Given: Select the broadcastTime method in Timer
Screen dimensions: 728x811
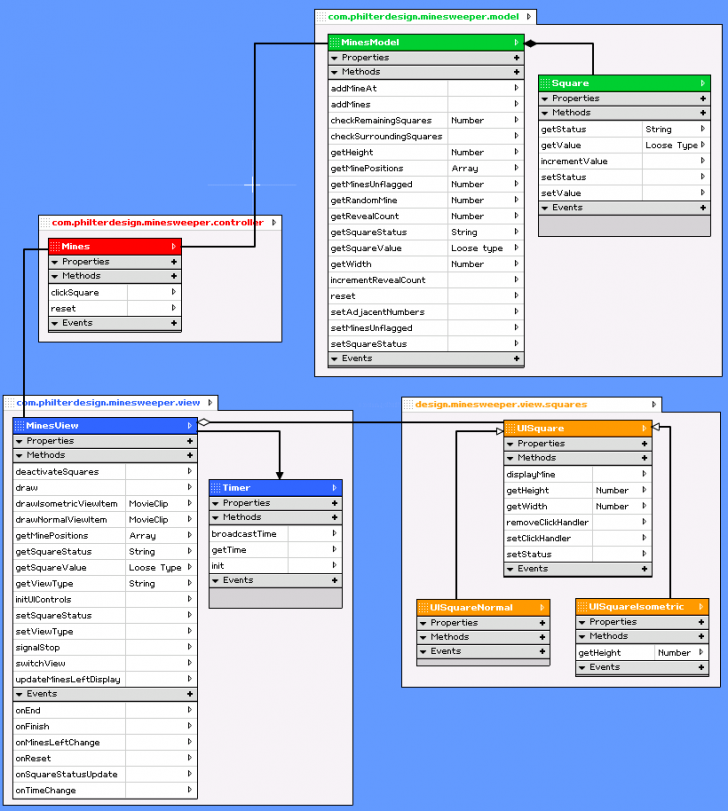Looking at the screenshot, I should coord(244,534).
